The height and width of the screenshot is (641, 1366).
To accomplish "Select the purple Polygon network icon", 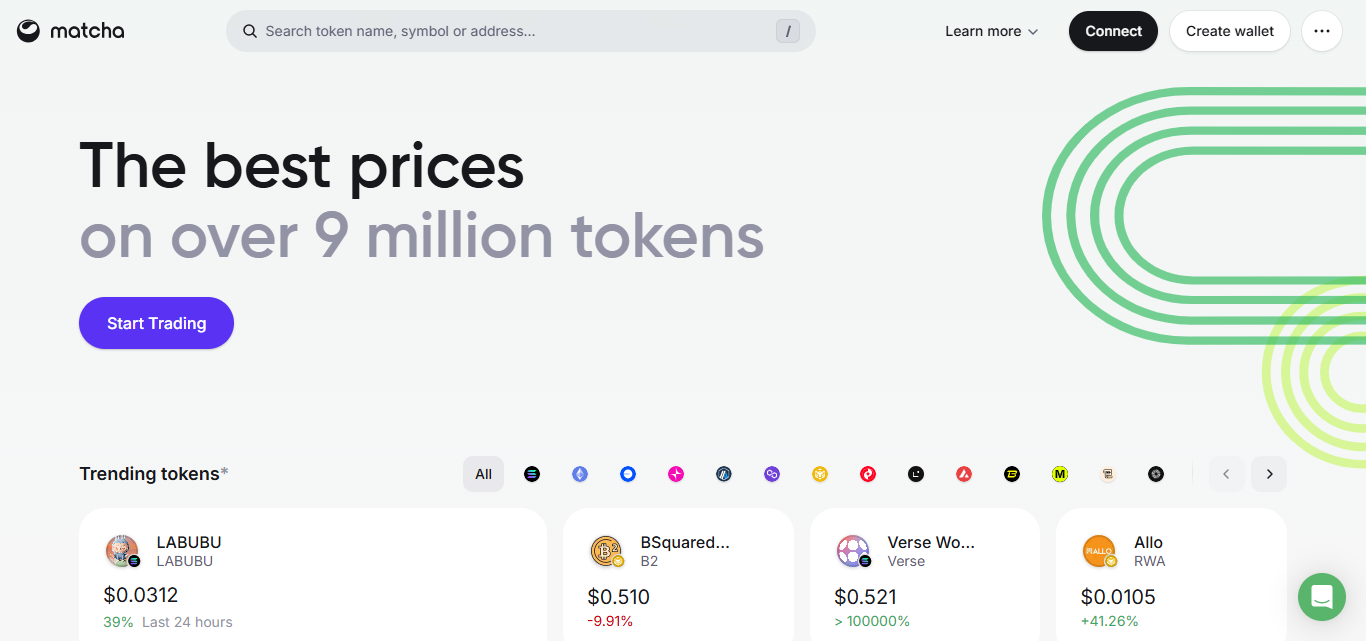I will 772,474.
